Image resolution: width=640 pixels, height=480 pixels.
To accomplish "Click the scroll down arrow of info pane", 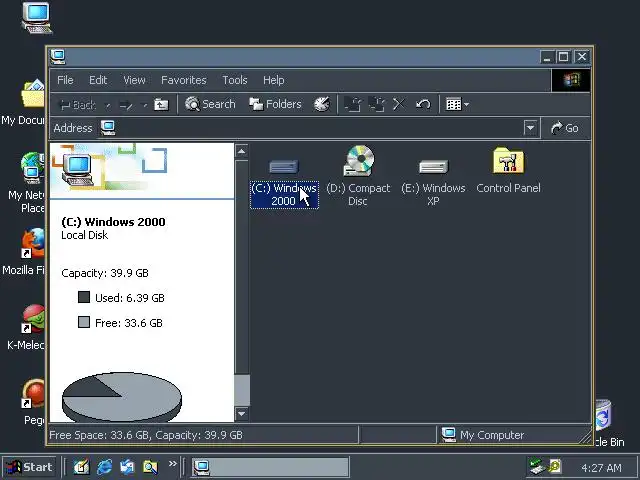I will [x=242, y=413].
